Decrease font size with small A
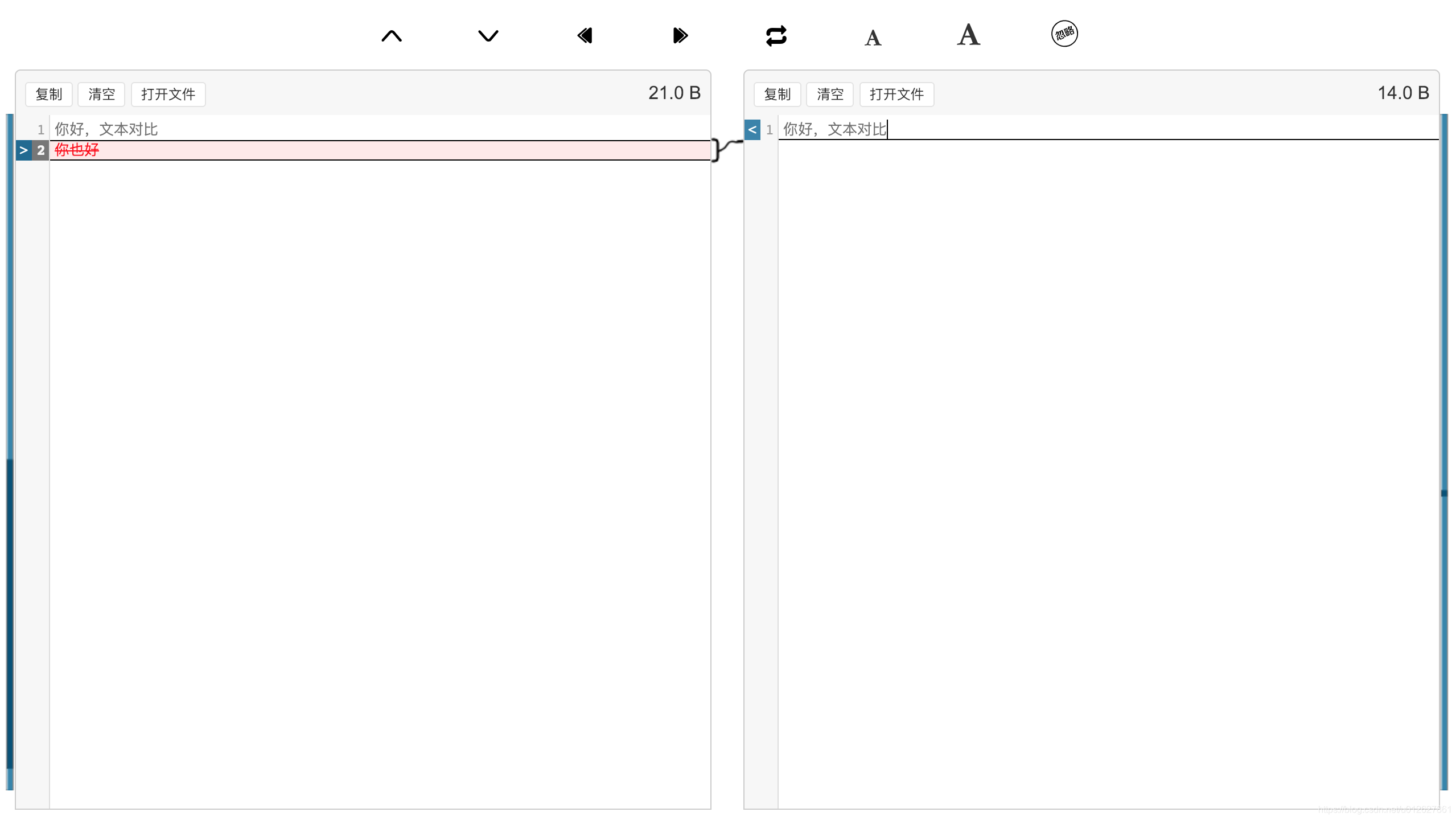Screen dimensions: 1456x820 pyautogui.click(x=873, y=38)
